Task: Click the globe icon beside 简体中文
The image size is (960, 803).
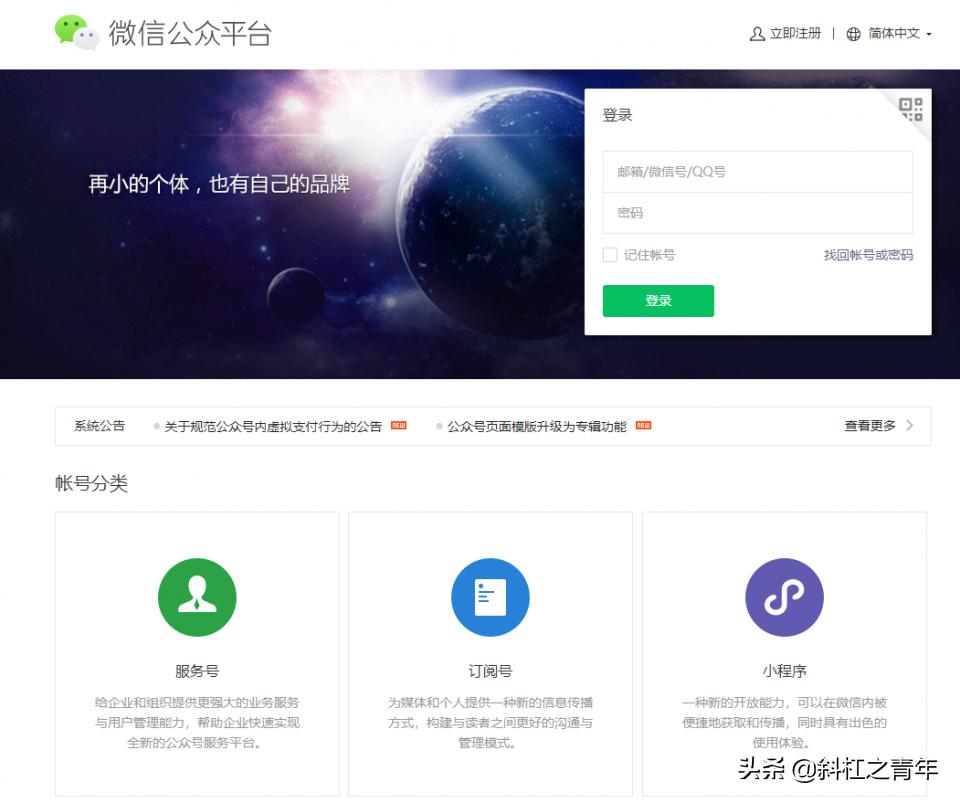Action: click(x=853, y=33)
